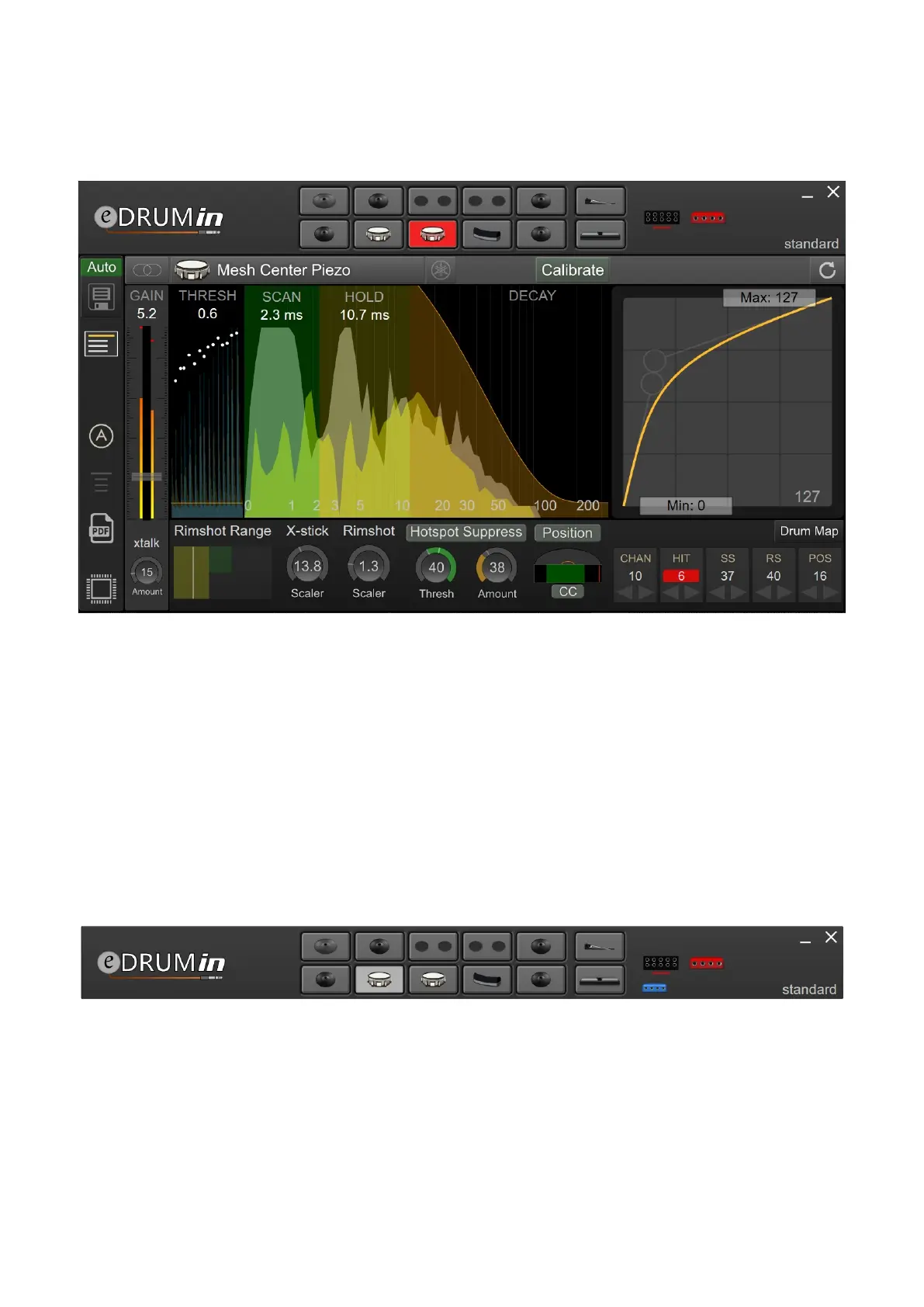This screenshot has width=924, height=1307.
Task: Select the red highlighted snare input button
Action: (x=432, y=234)
